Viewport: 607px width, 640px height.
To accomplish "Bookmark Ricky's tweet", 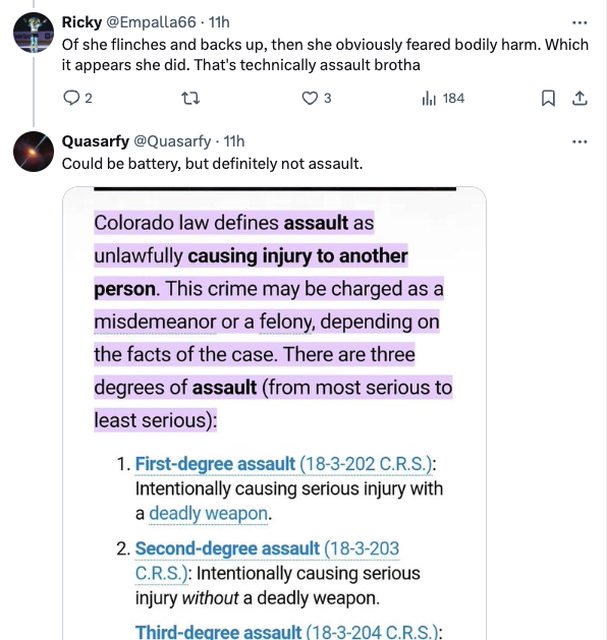I will pyautogui.click(x=547, y=98).
